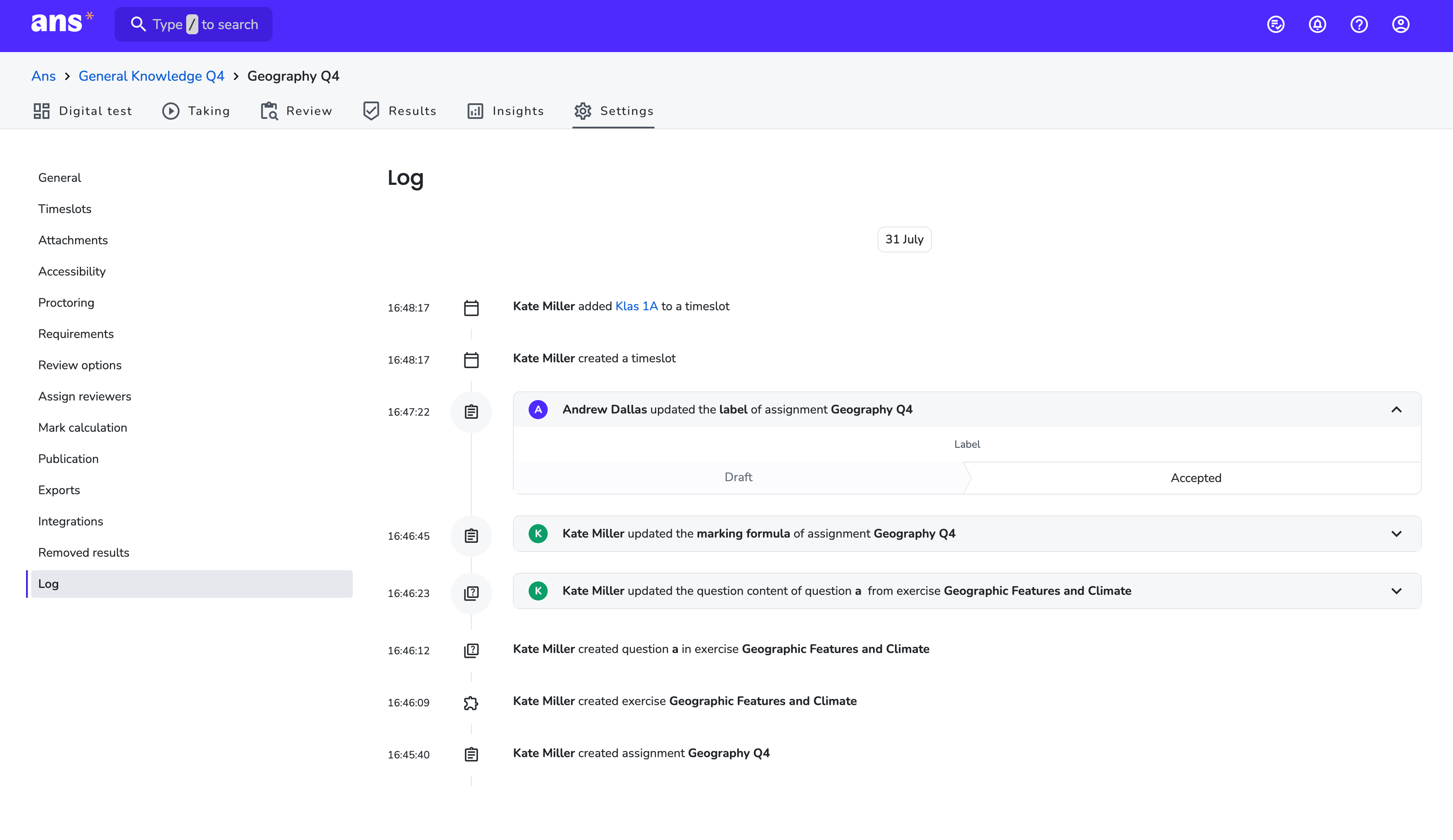
Task: Click the Results shield checkmark icon
Action: (x=371, y=111)
